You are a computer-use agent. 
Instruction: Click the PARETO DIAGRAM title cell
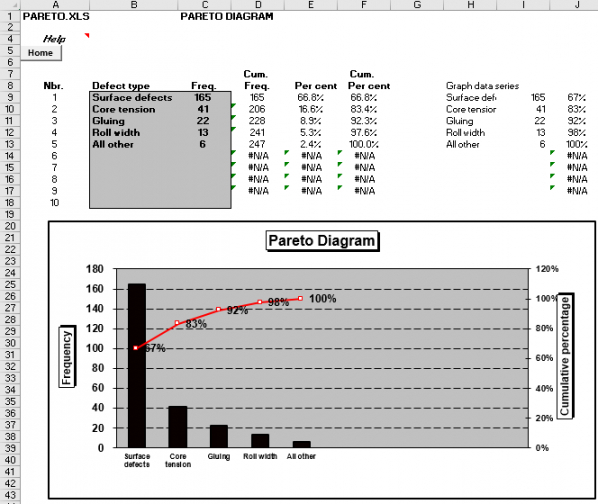click(227, 16)
